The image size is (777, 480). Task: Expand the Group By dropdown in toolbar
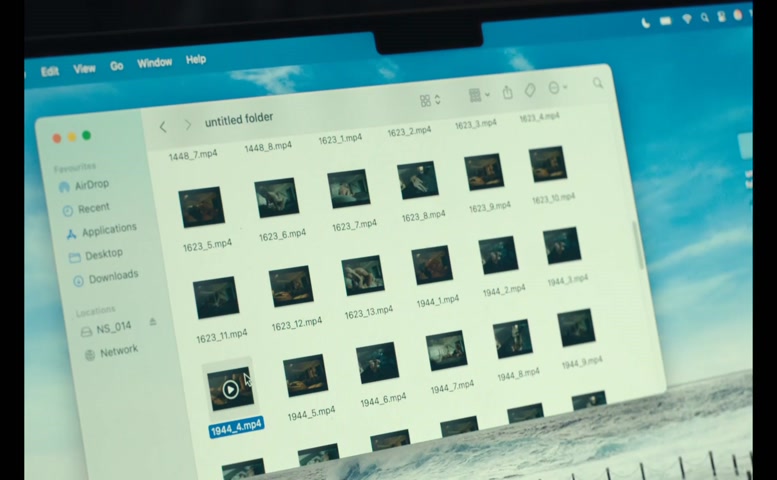(x=479, y=95)
